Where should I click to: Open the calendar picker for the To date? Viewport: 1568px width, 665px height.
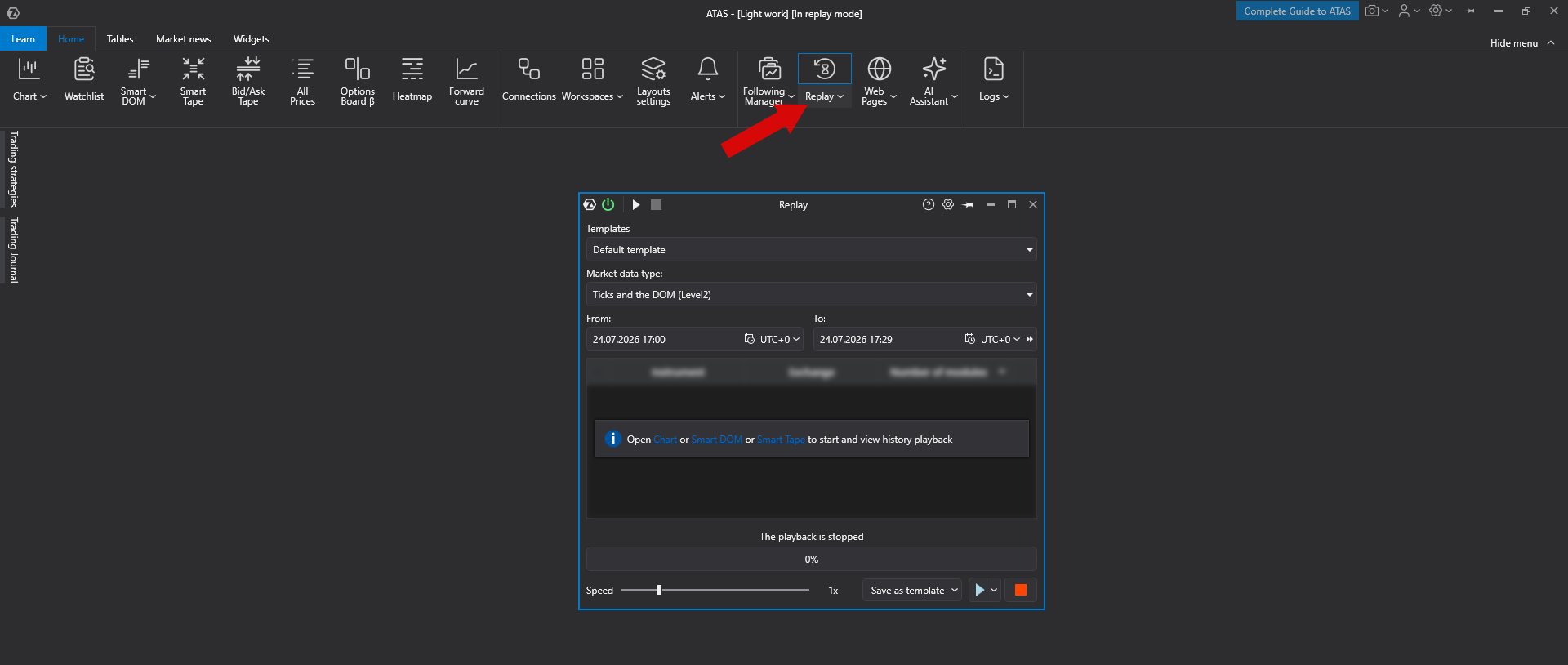(970, 339)
